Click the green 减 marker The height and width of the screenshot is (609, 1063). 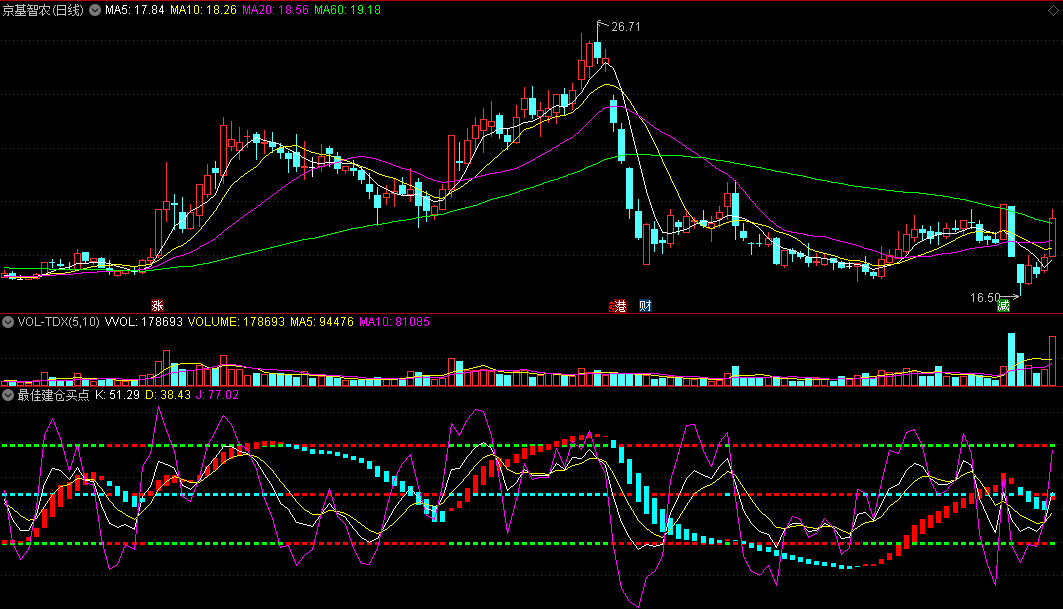(x=1003, y=306)
